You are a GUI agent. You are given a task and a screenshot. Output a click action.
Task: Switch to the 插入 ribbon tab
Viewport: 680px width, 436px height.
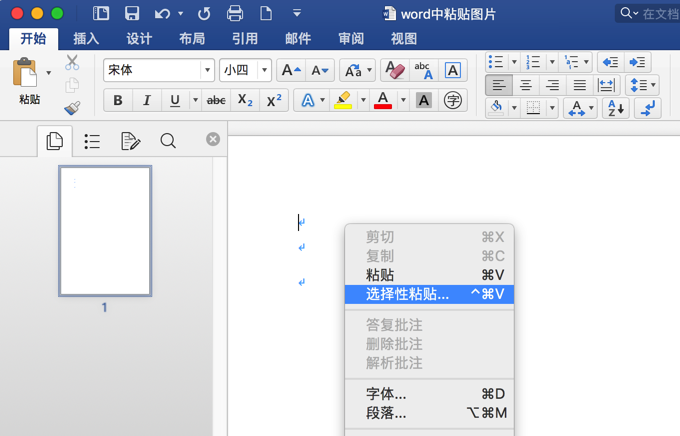[x=86, y=39]
